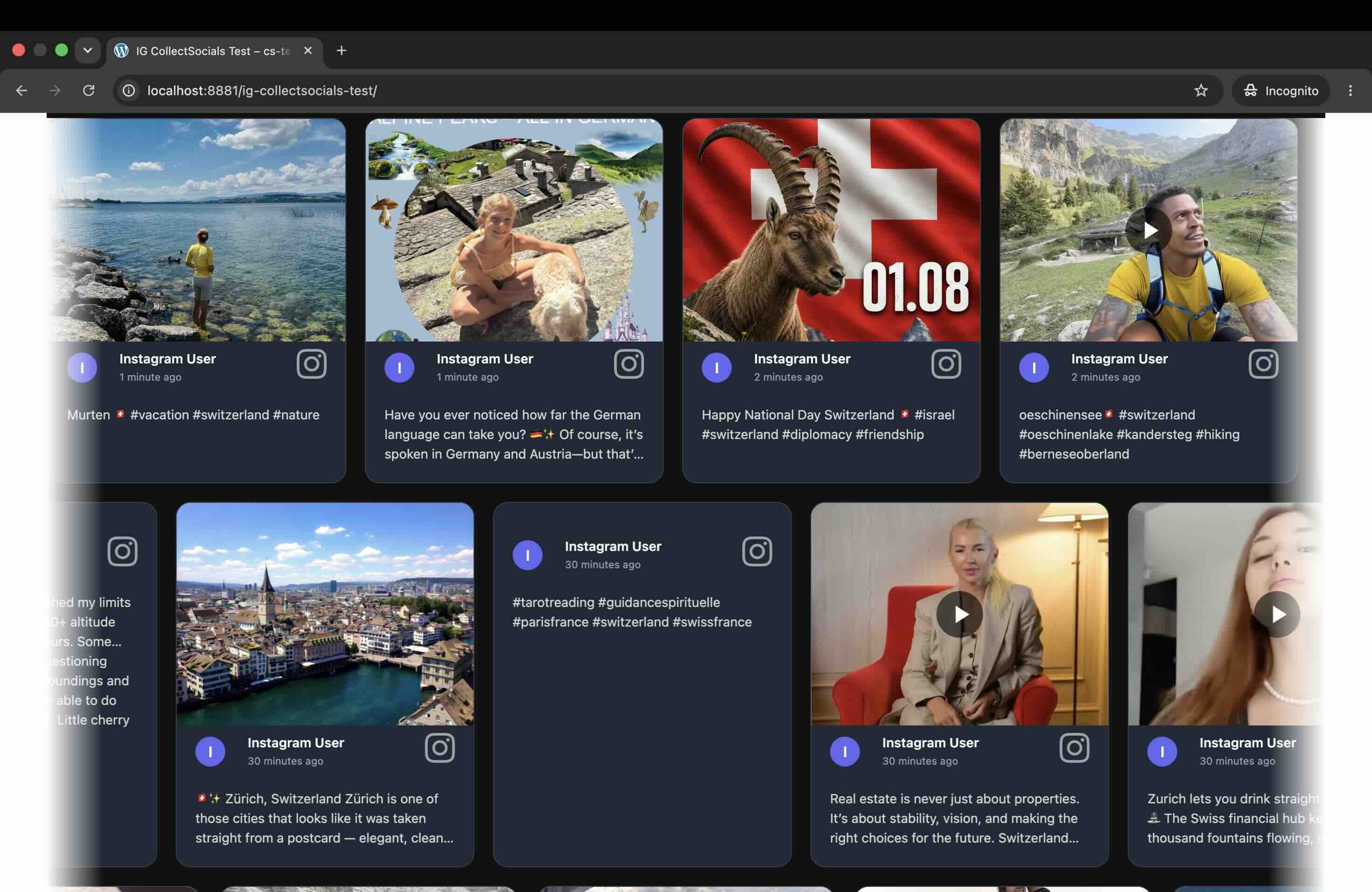This screenshot has height=892, width=1372.
Task: Select the IG CollectSocials Test tab
Action: tap(214, 51)
